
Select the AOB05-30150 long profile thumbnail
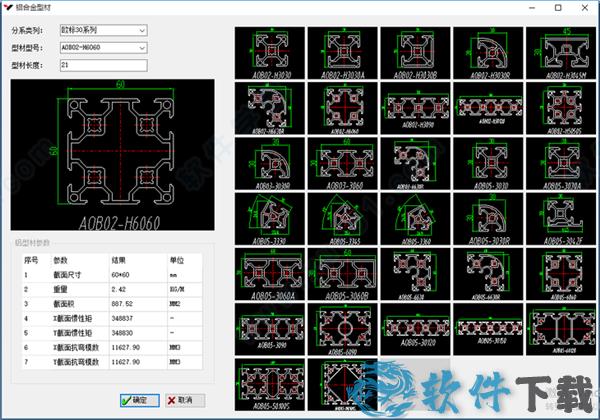click(x=488, y=329)
